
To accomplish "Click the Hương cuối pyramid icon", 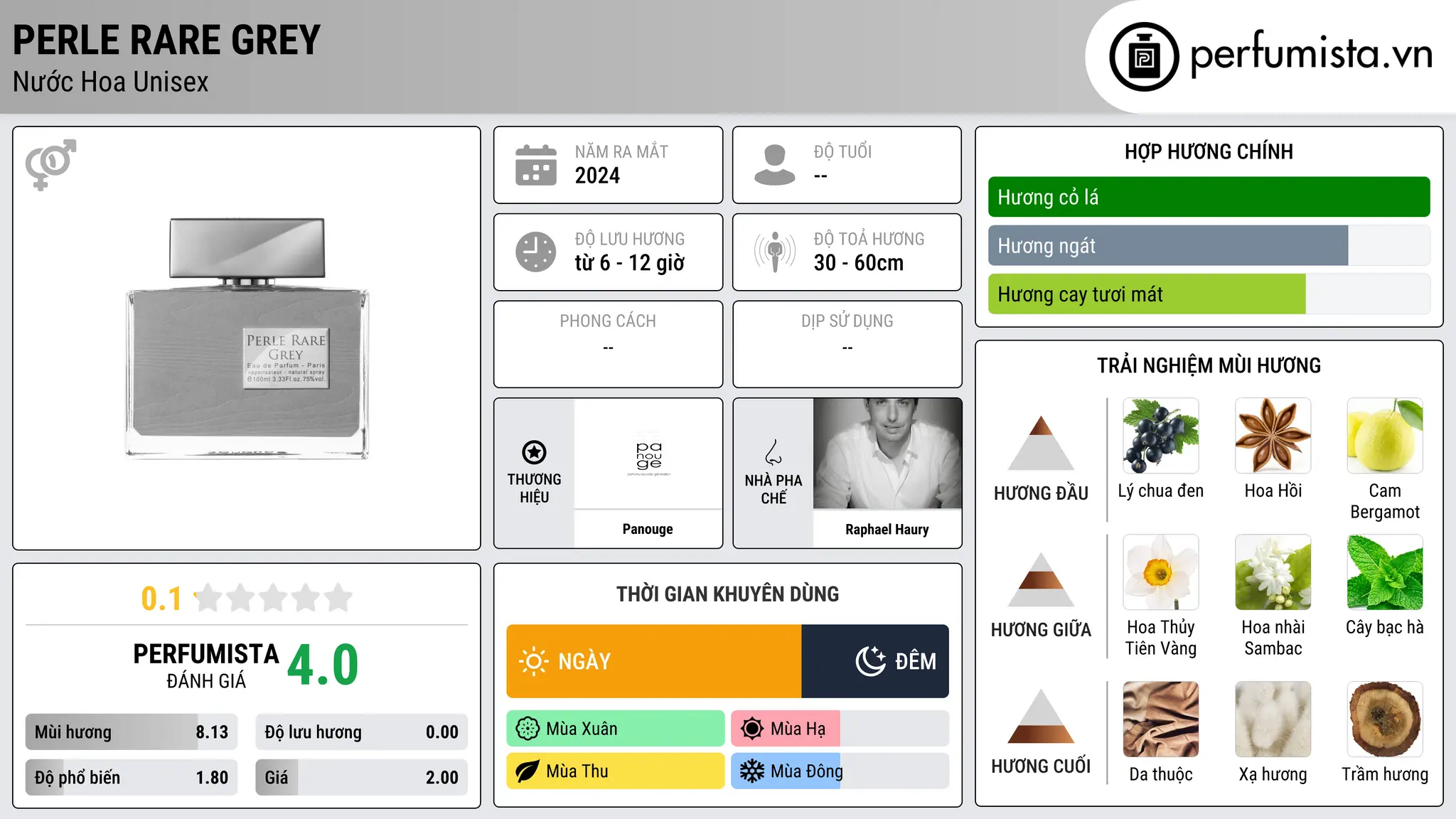I will [x=1041, y=716].
